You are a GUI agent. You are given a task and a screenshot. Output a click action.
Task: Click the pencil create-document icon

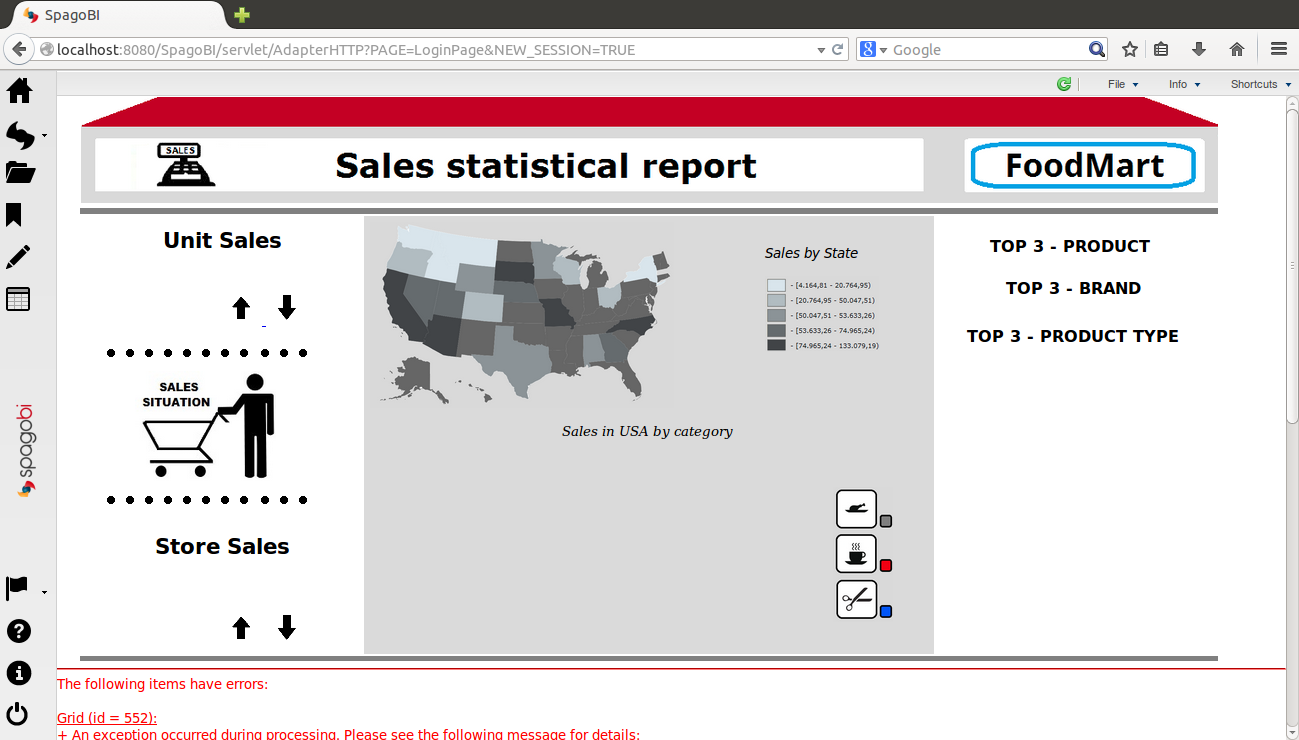point(18,257)
